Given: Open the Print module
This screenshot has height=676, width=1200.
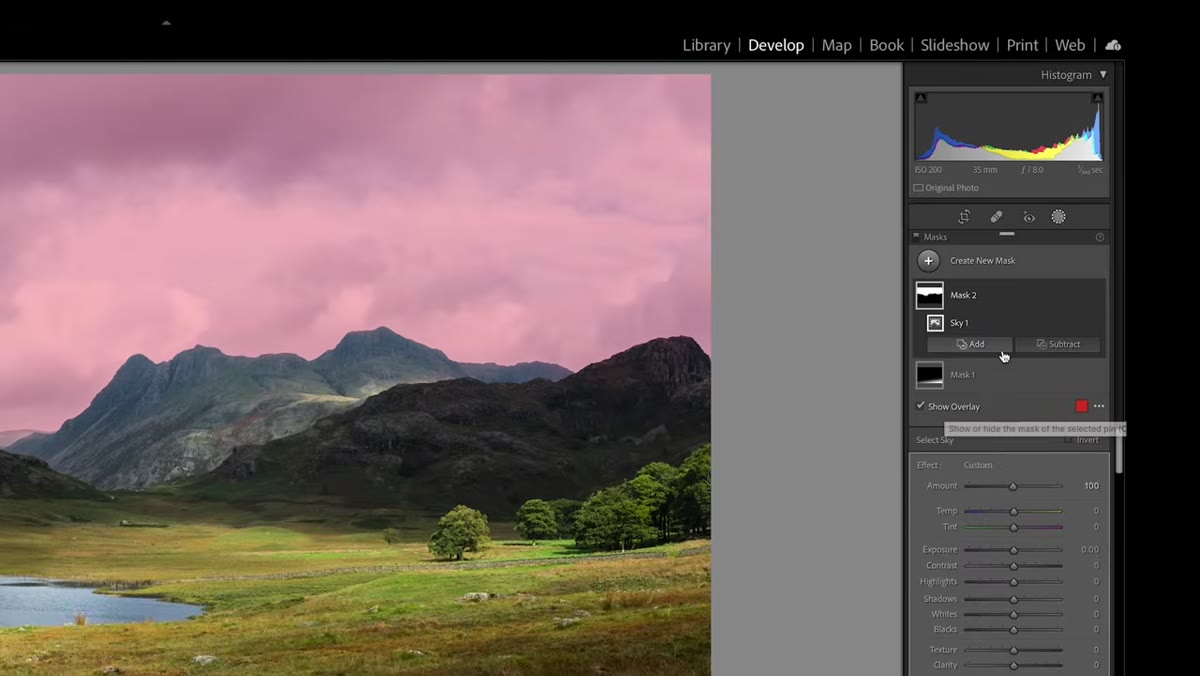Looking at the screenshot, I should 1022,45.
